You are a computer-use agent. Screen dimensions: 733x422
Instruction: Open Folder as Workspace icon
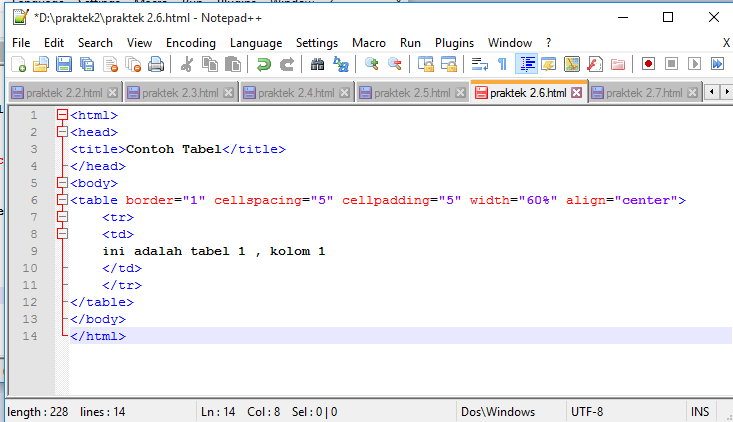618,64
